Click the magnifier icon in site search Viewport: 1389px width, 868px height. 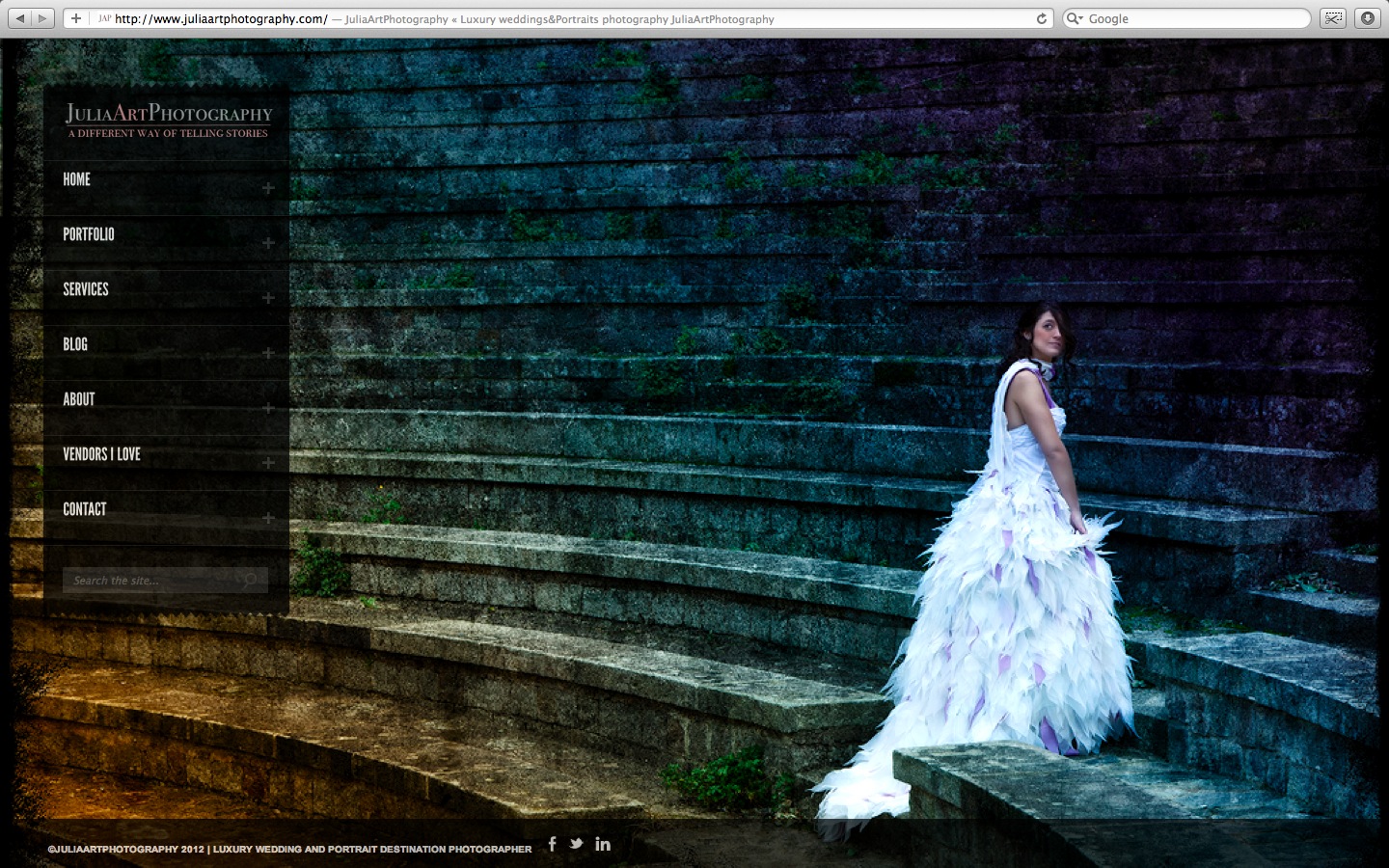pos(250,580)
